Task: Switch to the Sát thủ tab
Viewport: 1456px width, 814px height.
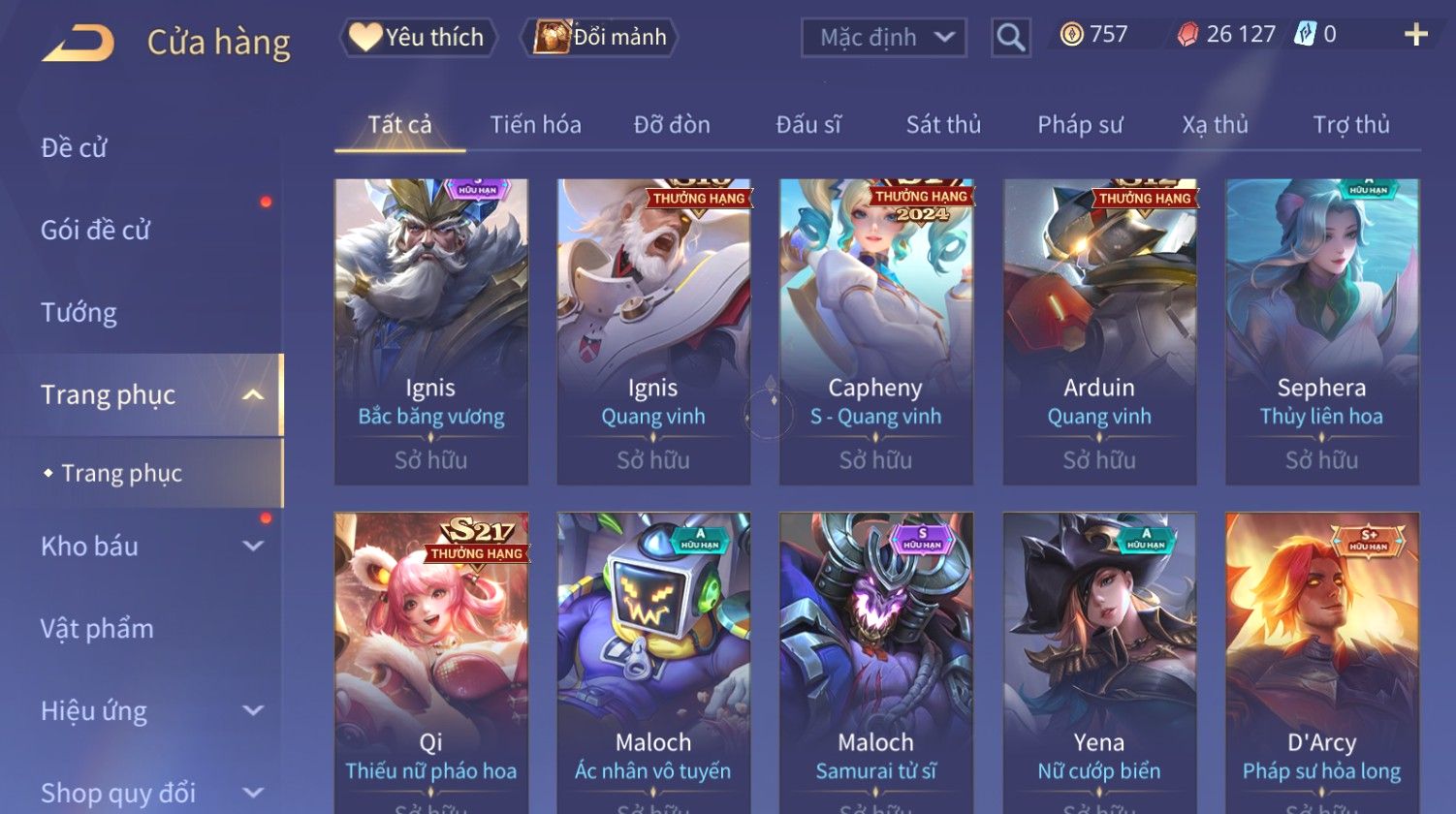Action: coord(943,124)
